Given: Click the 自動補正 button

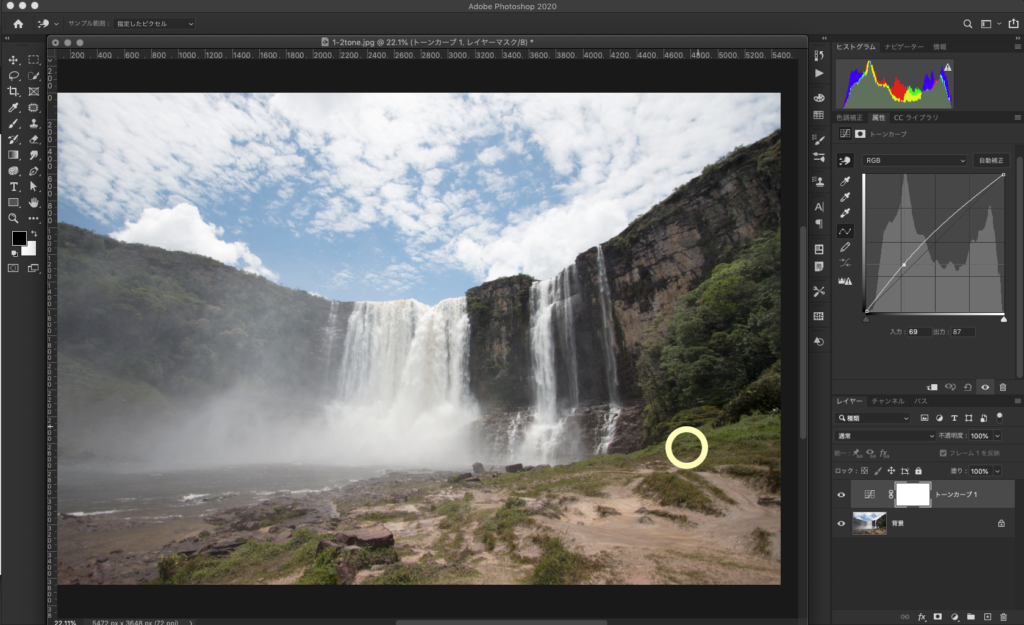Looking at the screenshot, I should coord(990,160).
